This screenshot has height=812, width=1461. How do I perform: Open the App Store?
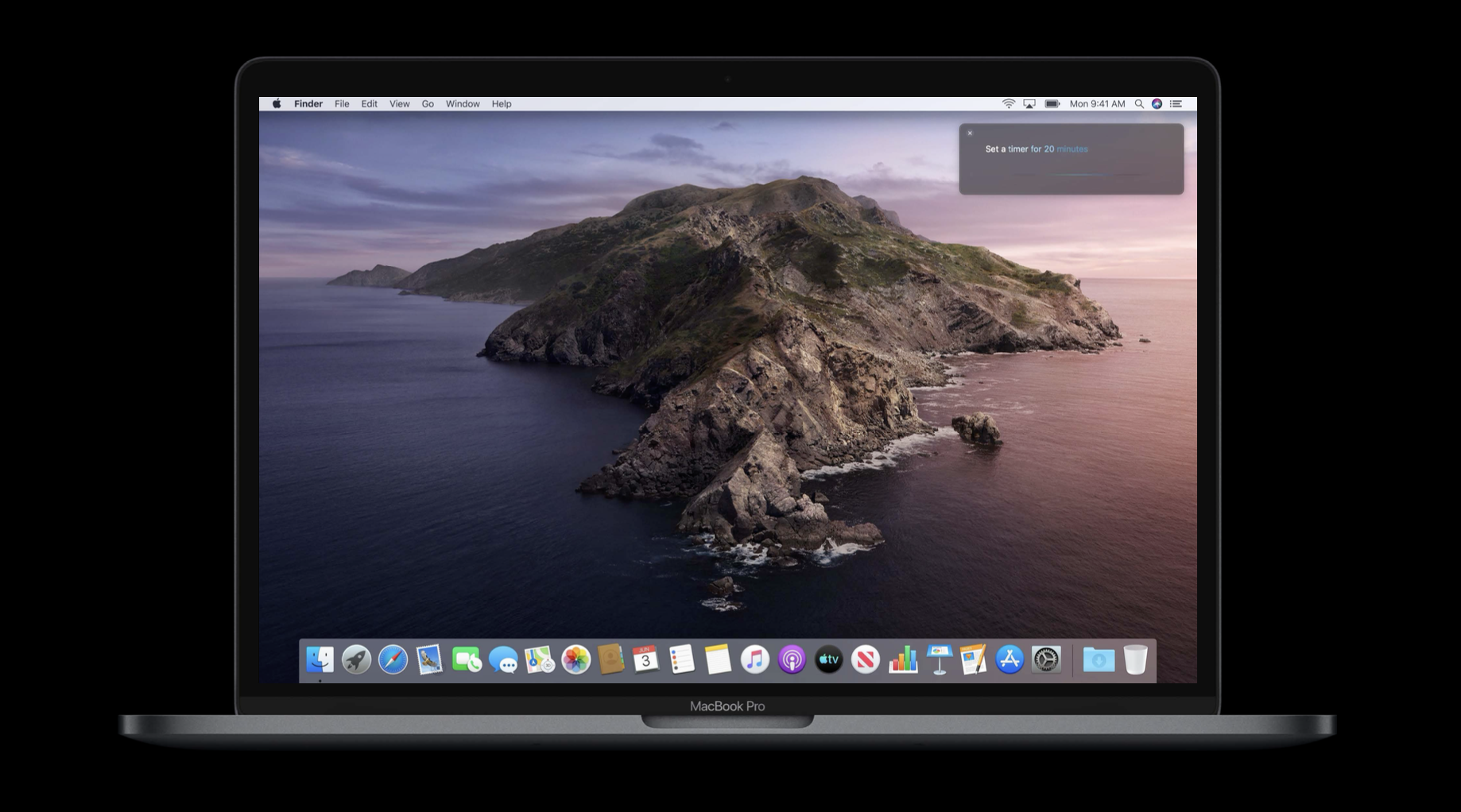click(1010, 659)
